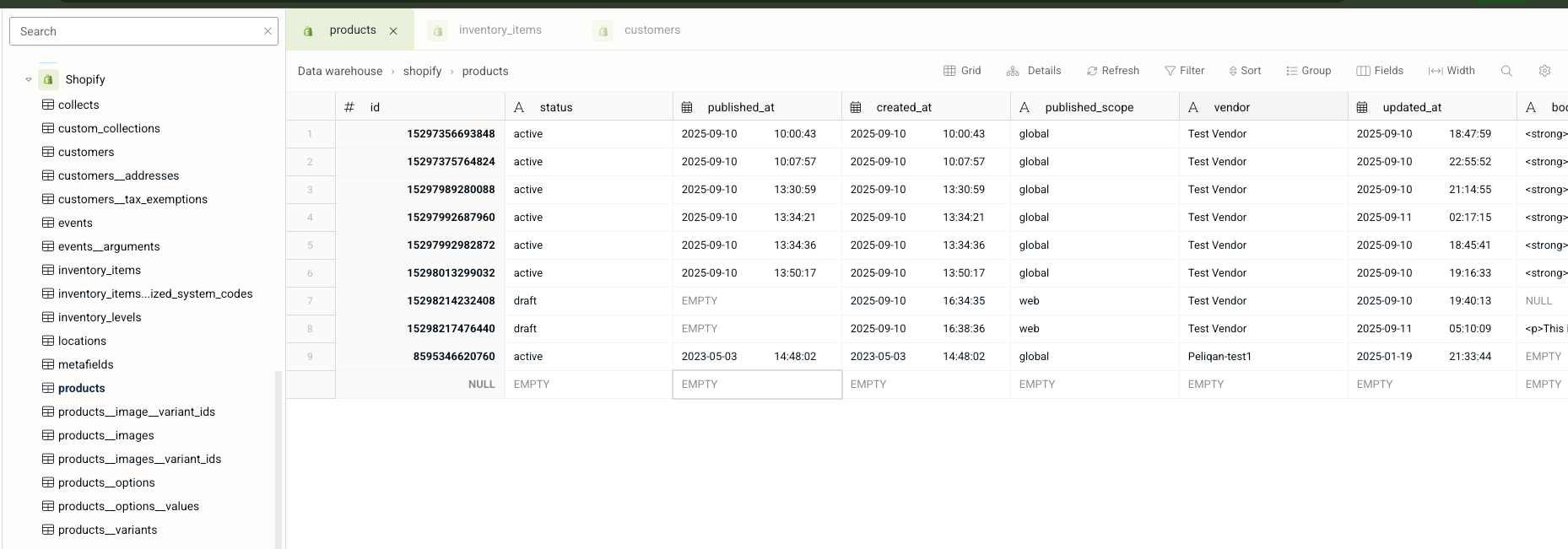1568x549 pixels.
Task: Close the products tab
Action: pos(393,30)
